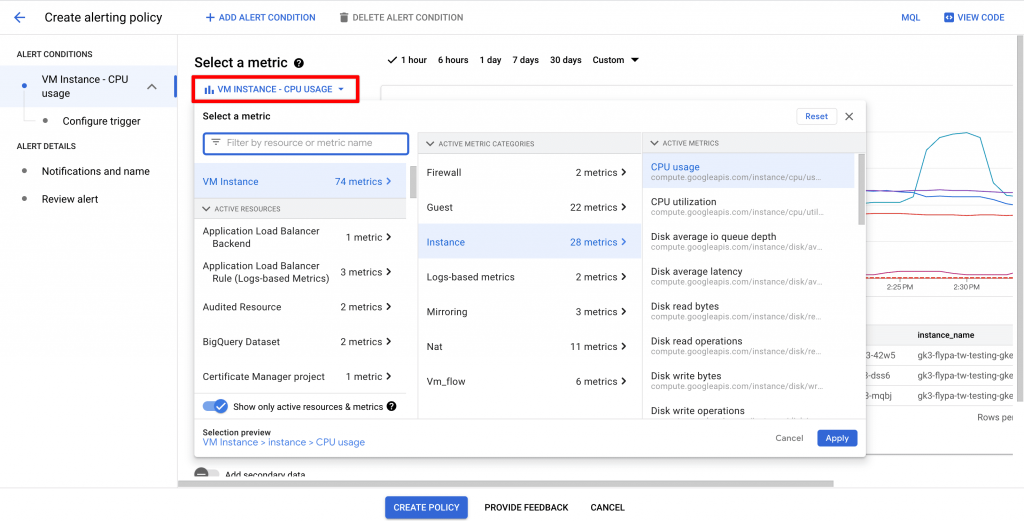Switch to MQL editor
Image resolution: width=1024 pixels, height=521 pixels.
[x=910, y=18]
